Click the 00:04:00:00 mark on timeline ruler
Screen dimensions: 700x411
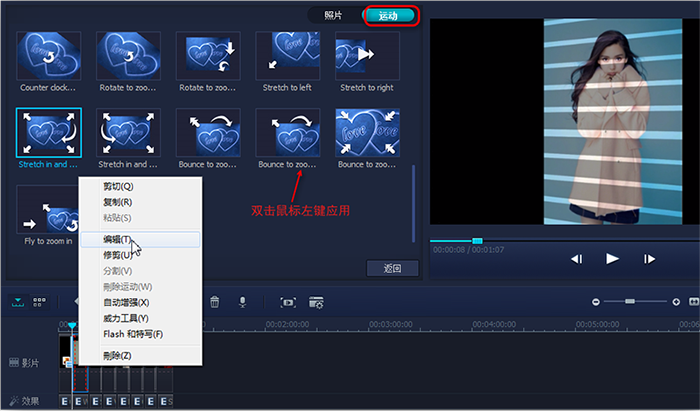[494, 324]
